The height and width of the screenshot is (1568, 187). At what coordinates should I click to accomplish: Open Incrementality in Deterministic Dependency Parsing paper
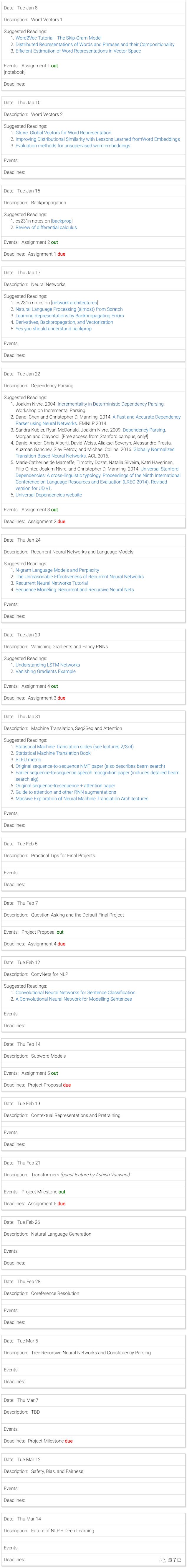[x=110, y=404]
